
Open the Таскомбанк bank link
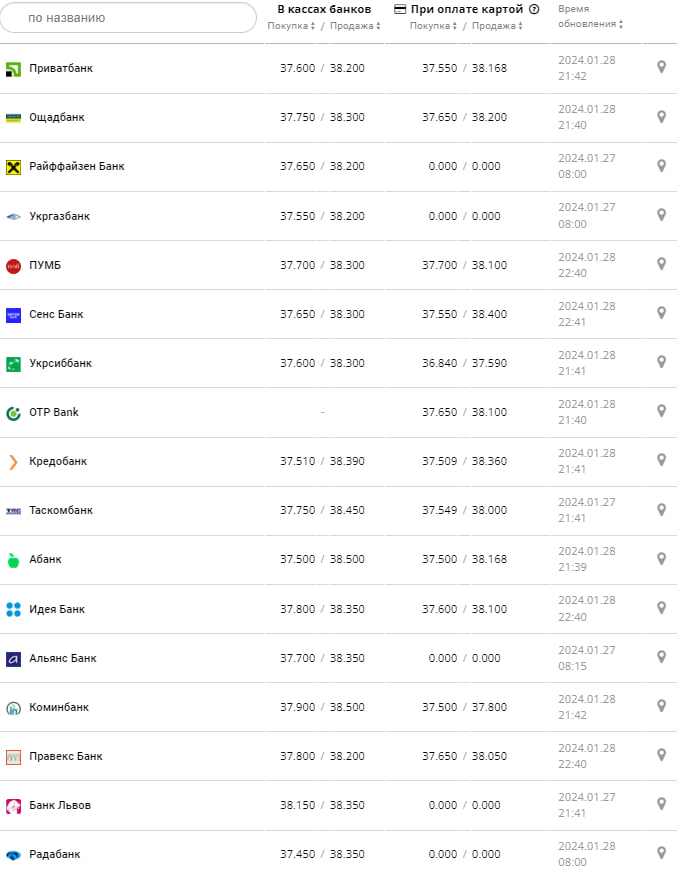(61, 510)
